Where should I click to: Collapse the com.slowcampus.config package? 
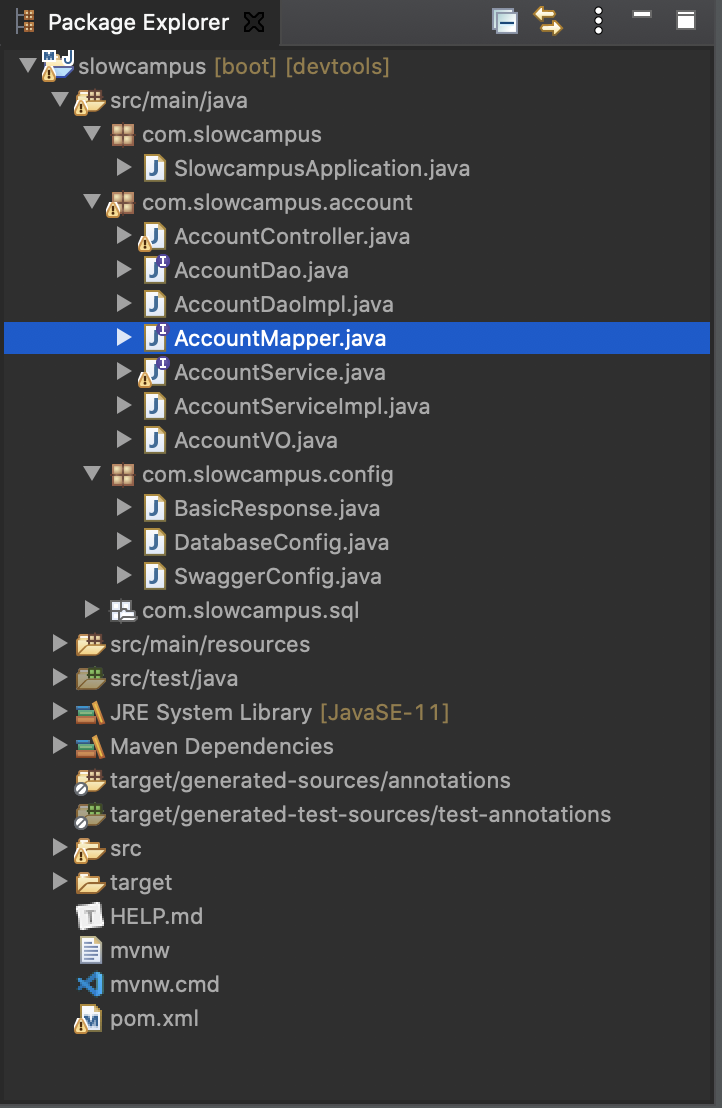92,473
